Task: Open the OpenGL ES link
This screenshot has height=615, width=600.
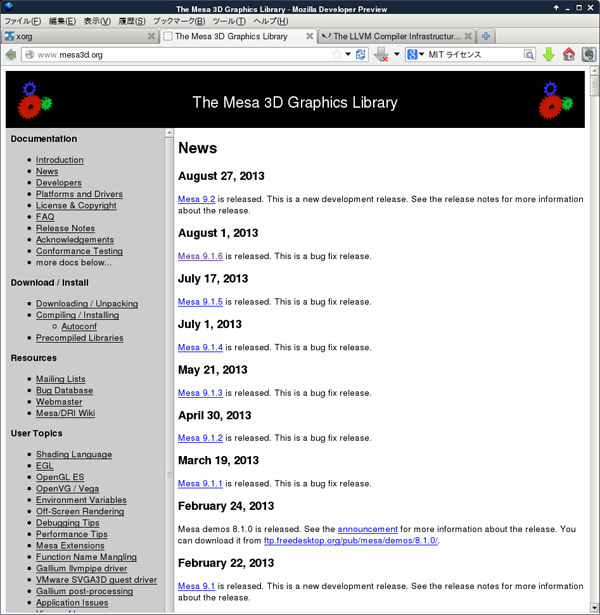Action: click(60, 477)
